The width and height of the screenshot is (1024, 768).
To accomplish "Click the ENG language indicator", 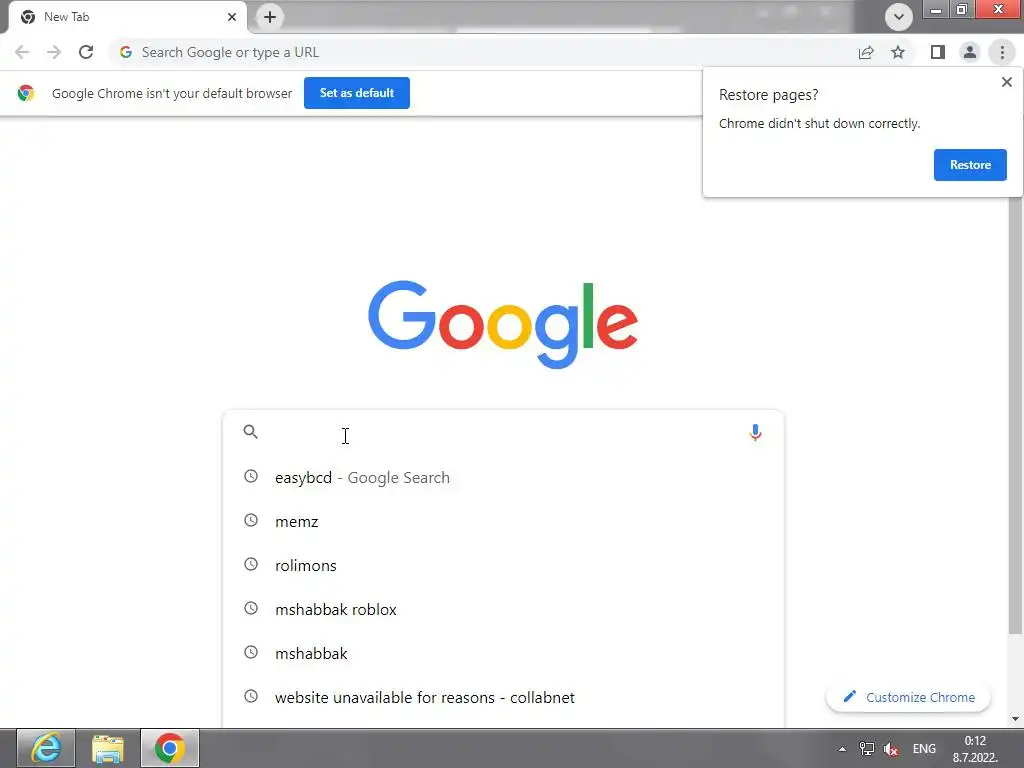I will click(924, 748).
